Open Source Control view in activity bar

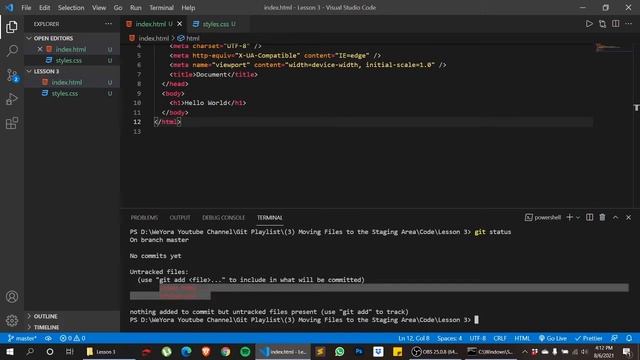point(12,76)
